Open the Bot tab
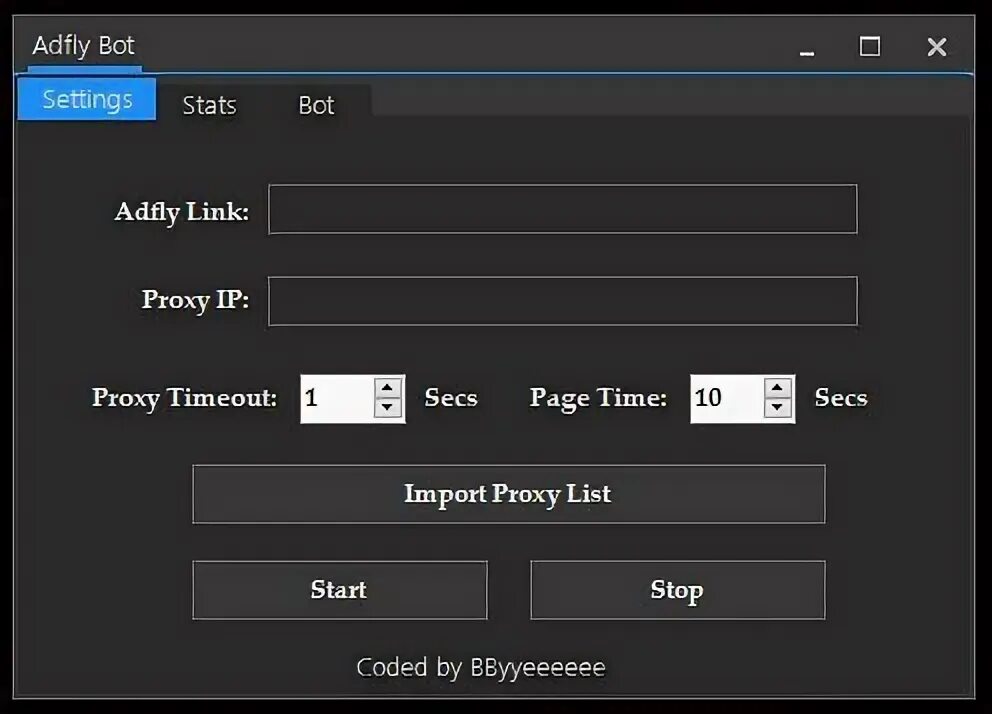The height and width of the screenshot is (714, 992). pos(316,105)
